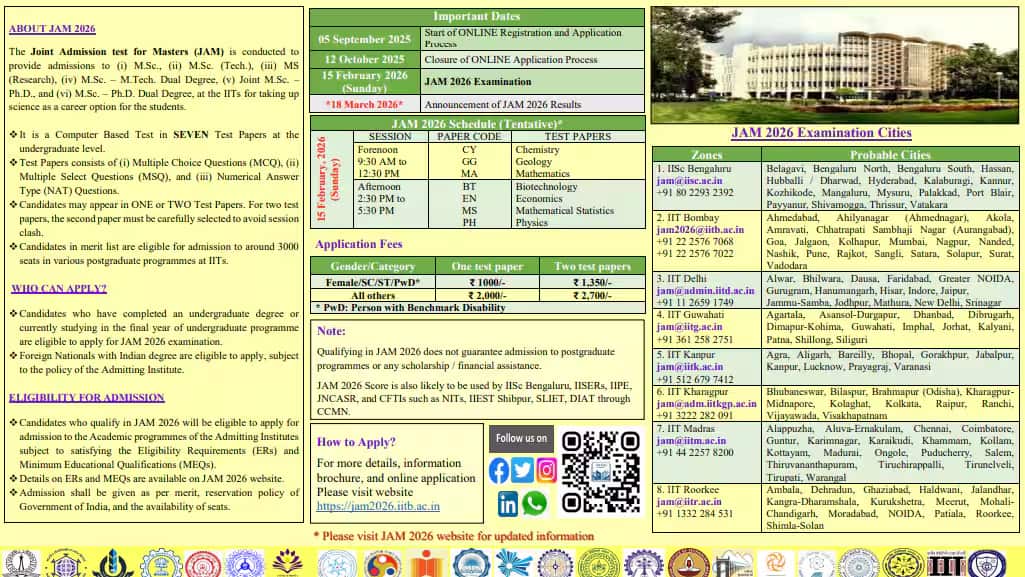Click the 'ELIGIBILITY FOR ADMISSION' heading link

tap(86, 397)
